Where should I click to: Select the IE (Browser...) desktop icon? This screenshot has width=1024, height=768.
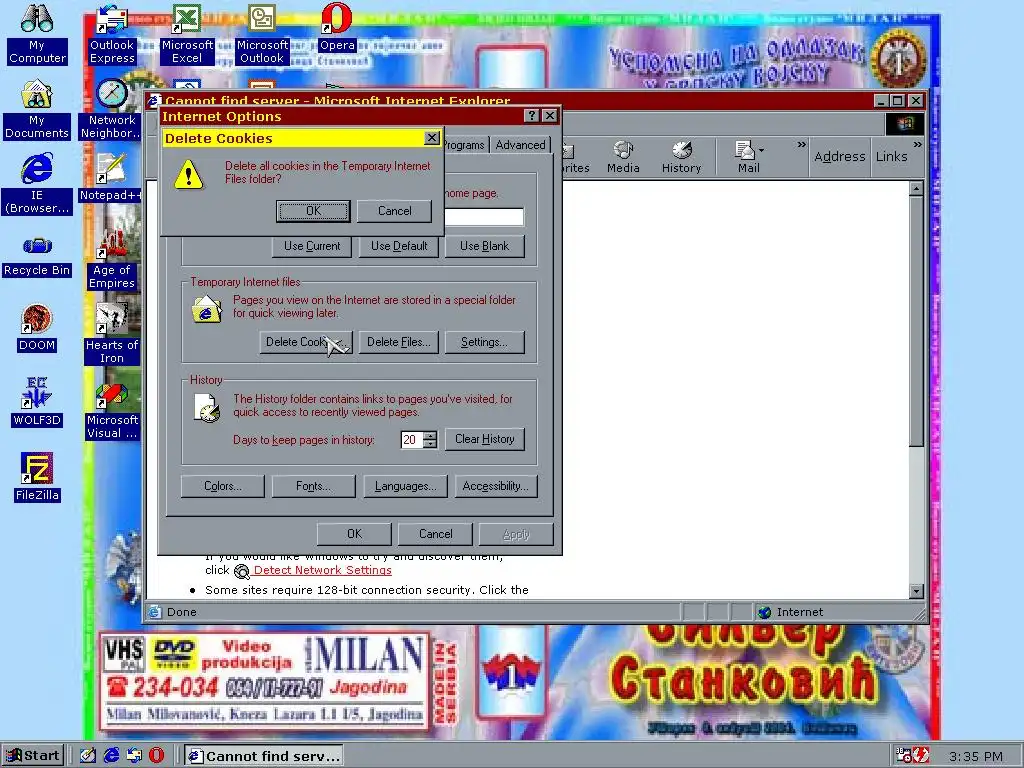click(x=37, y=184)
